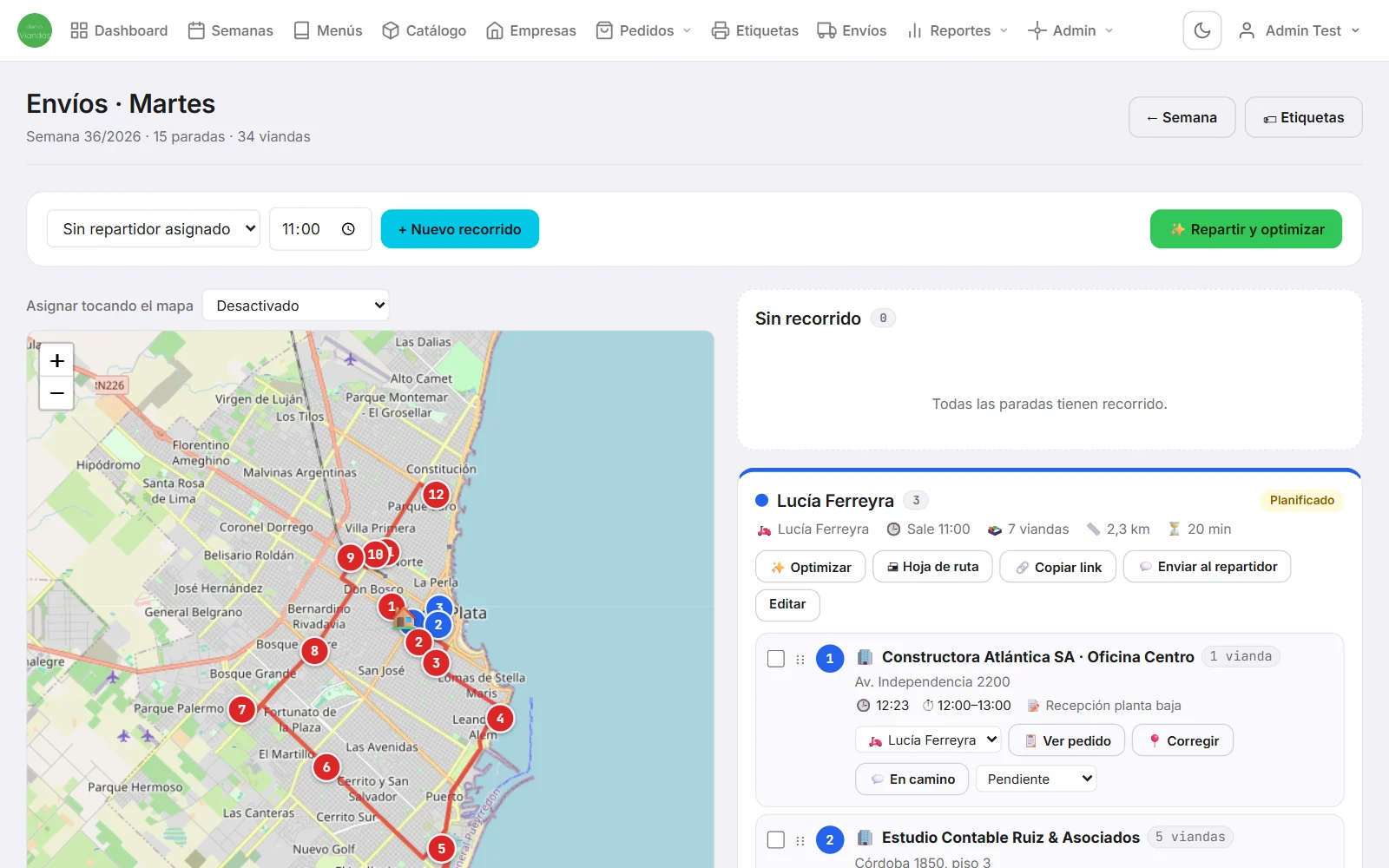
Task: Expand the Pedidos menu
Action: coord(643,30)
